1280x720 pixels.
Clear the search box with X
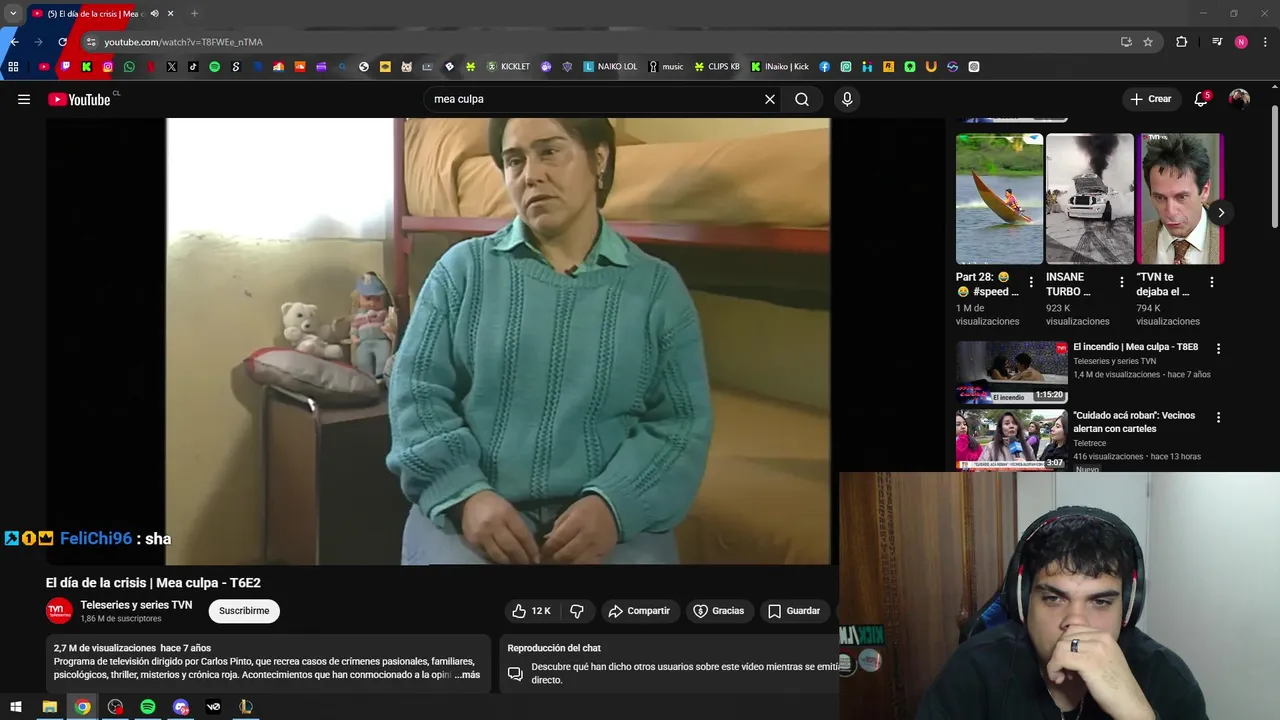click(x=770, y=99)
